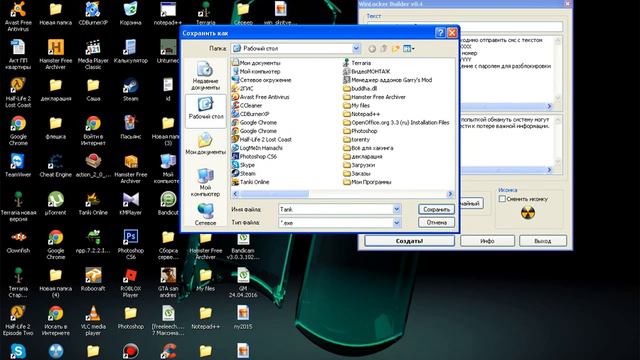Screen dimensions: 640x360
Task: Click the horizontal scrollbar thumb in the file list
Action: coord(273,194)
